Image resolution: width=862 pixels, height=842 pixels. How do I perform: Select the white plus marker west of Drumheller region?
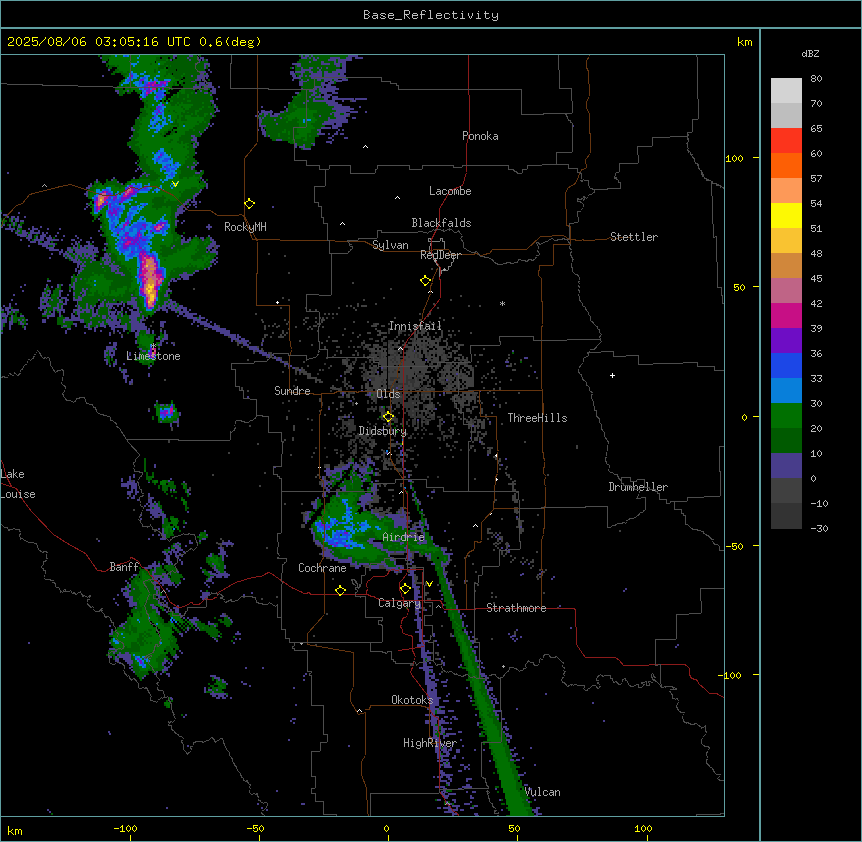click(612, 375)
